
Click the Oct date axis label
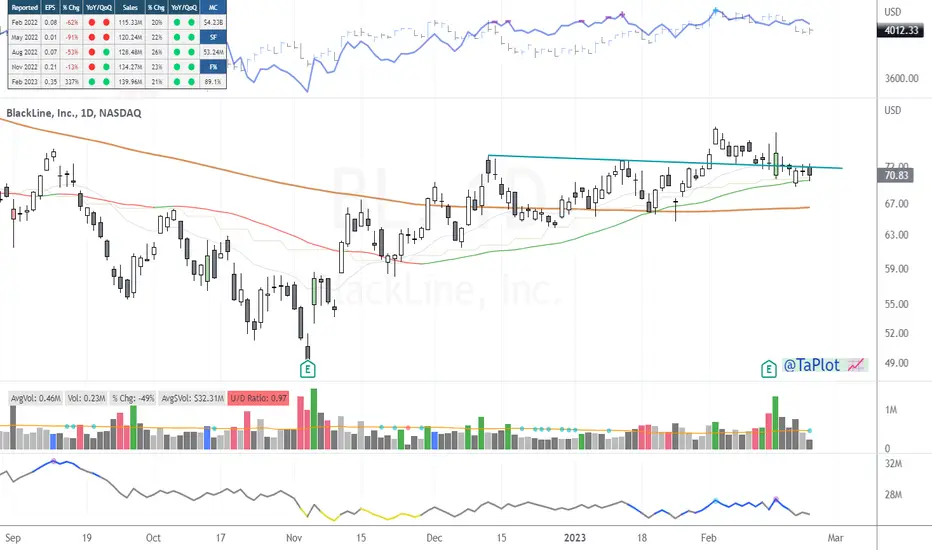coord(153,538)
